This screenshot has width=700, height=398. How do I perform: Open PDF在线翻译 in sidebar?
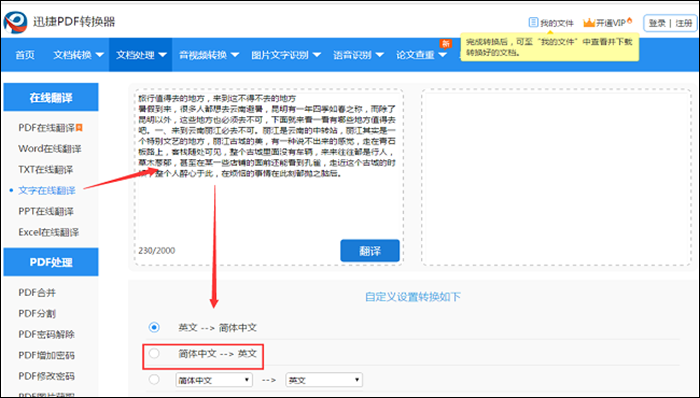(46, 128)
